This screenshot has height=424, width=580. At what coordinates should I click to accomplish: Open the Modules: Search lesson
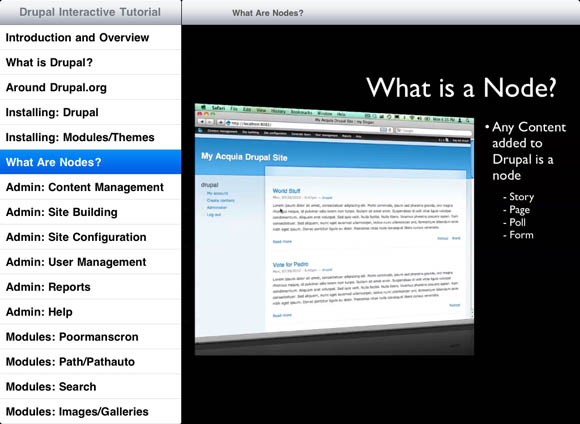(90, 387)
